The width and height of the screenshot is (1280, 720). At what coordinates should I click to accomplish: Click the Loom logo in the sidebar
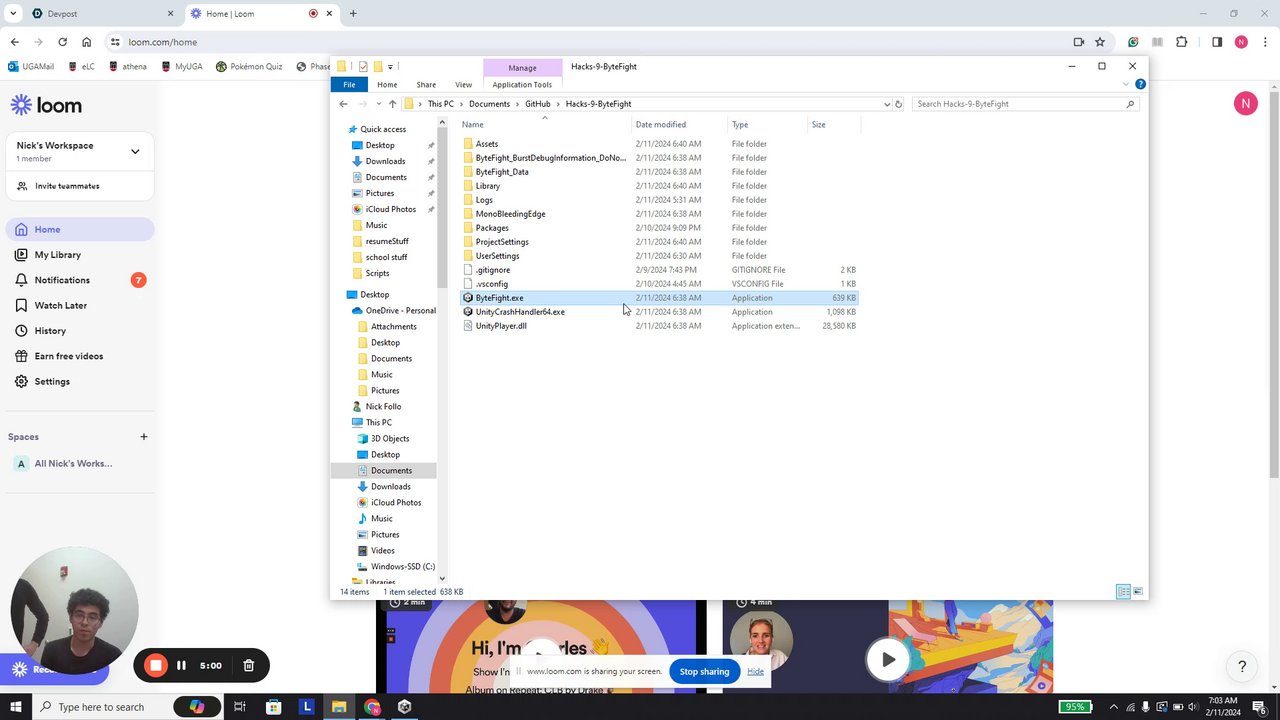pyautogui.click(x=46, y=105)
